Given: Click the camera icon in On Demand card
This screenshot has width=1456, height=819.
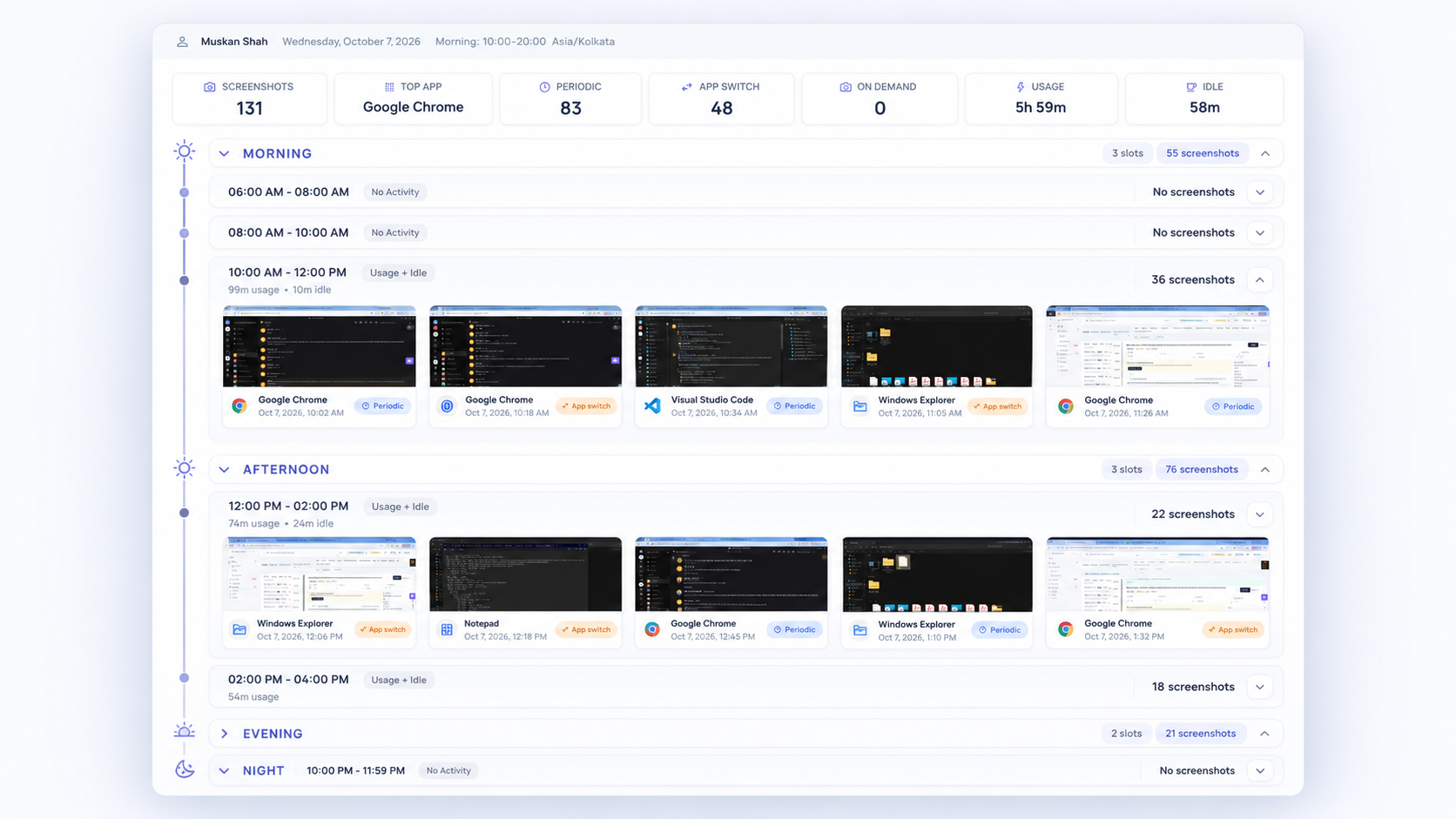Looking at the screenshot, I should coord(846,87).
